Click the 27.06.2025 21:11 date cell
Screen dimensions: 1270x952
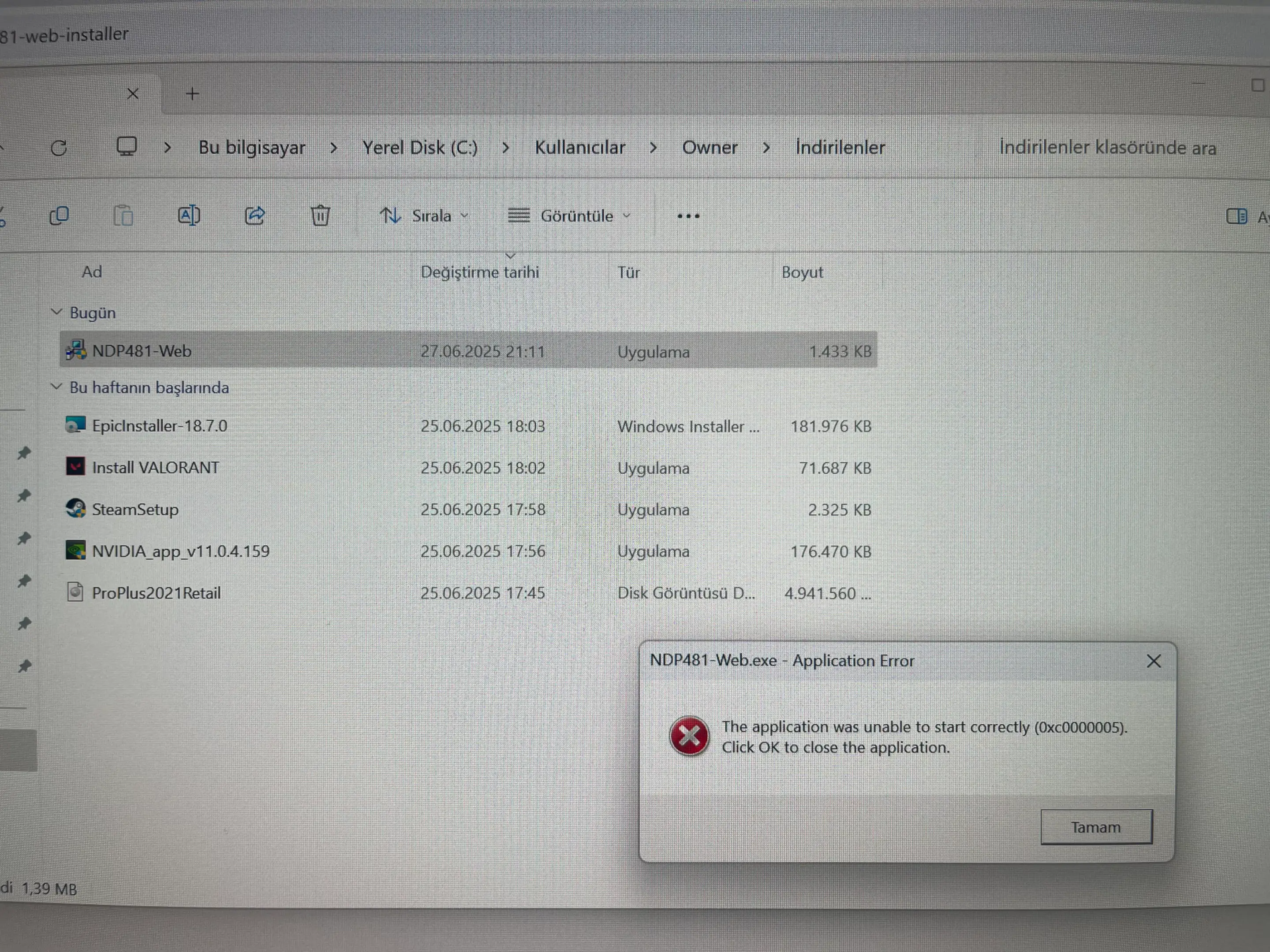coord(482,351)
